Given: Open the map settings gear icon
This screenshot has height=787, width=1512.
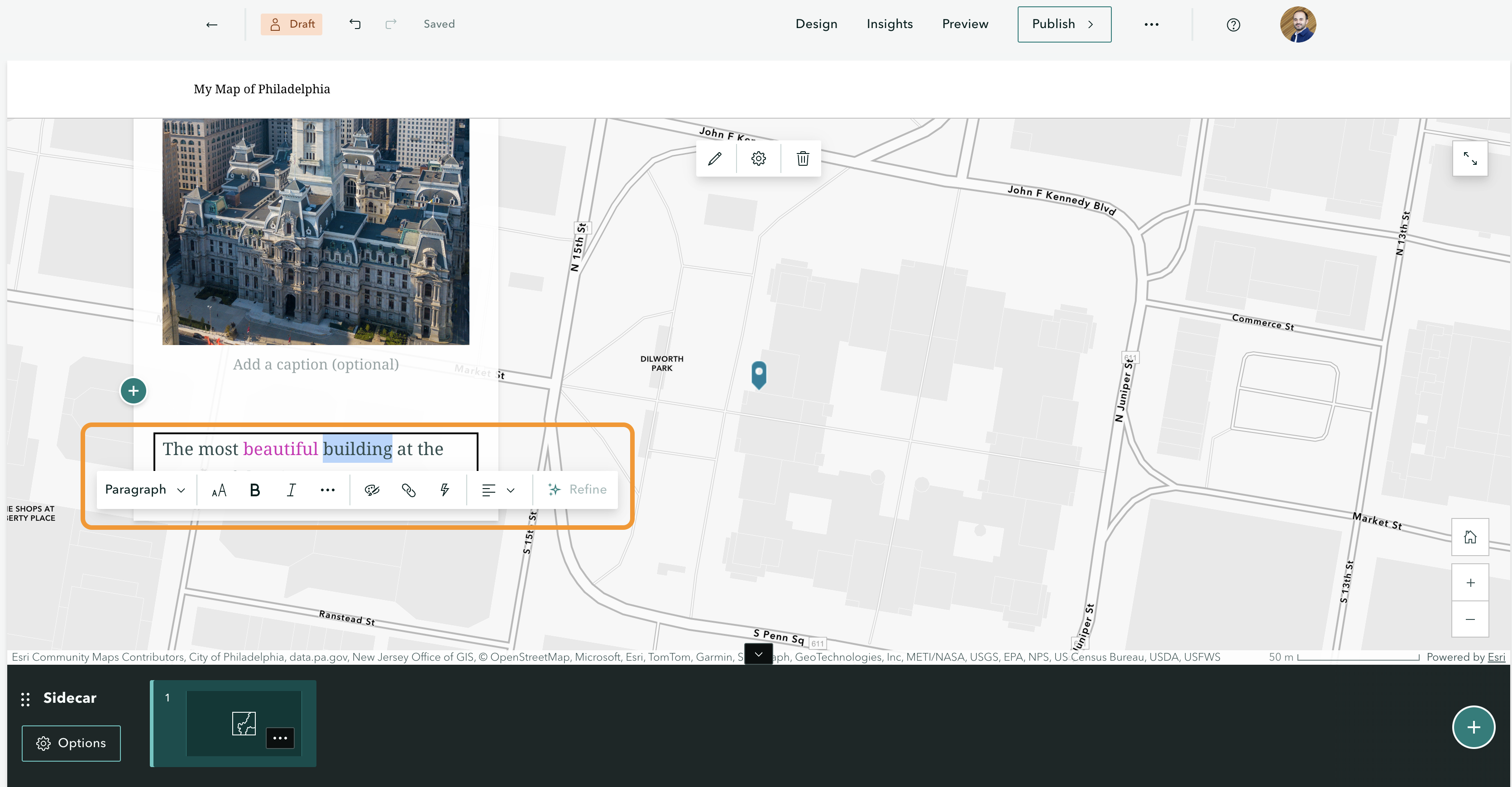Looking at the screenshot, I should [x=758, y=158].
